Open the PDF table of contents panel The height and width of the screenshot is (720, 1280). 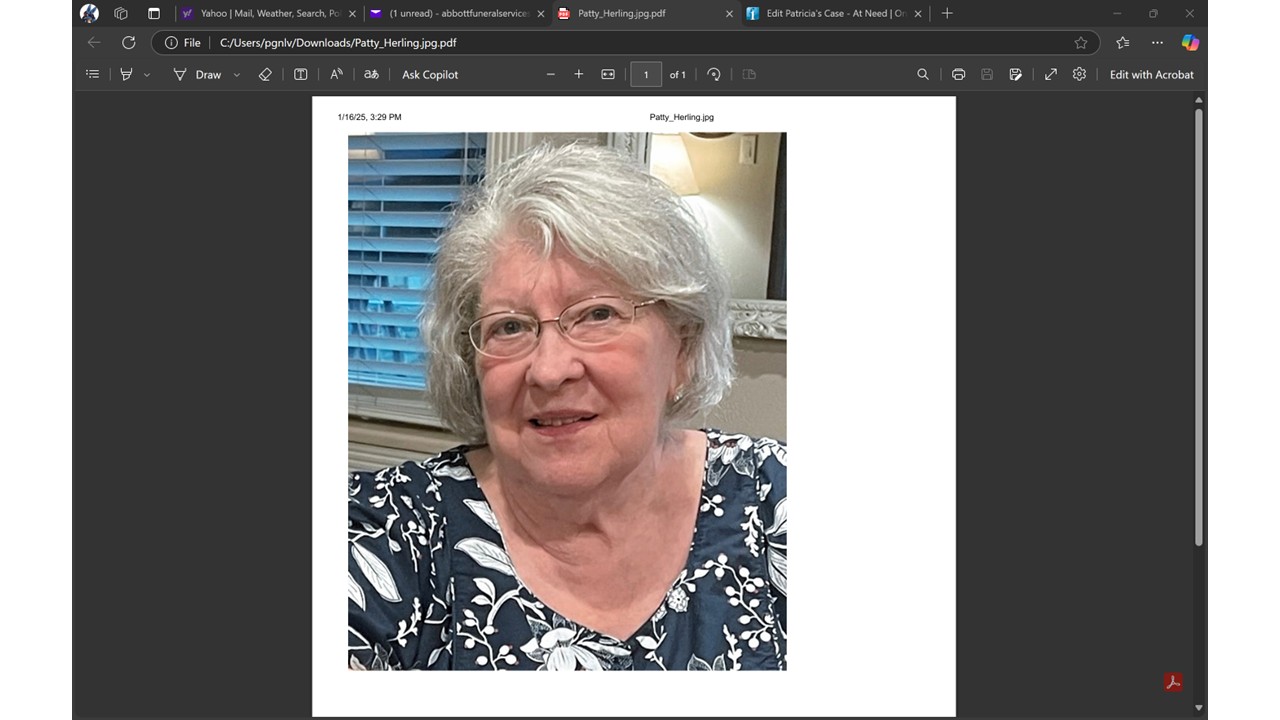(93, 74)
